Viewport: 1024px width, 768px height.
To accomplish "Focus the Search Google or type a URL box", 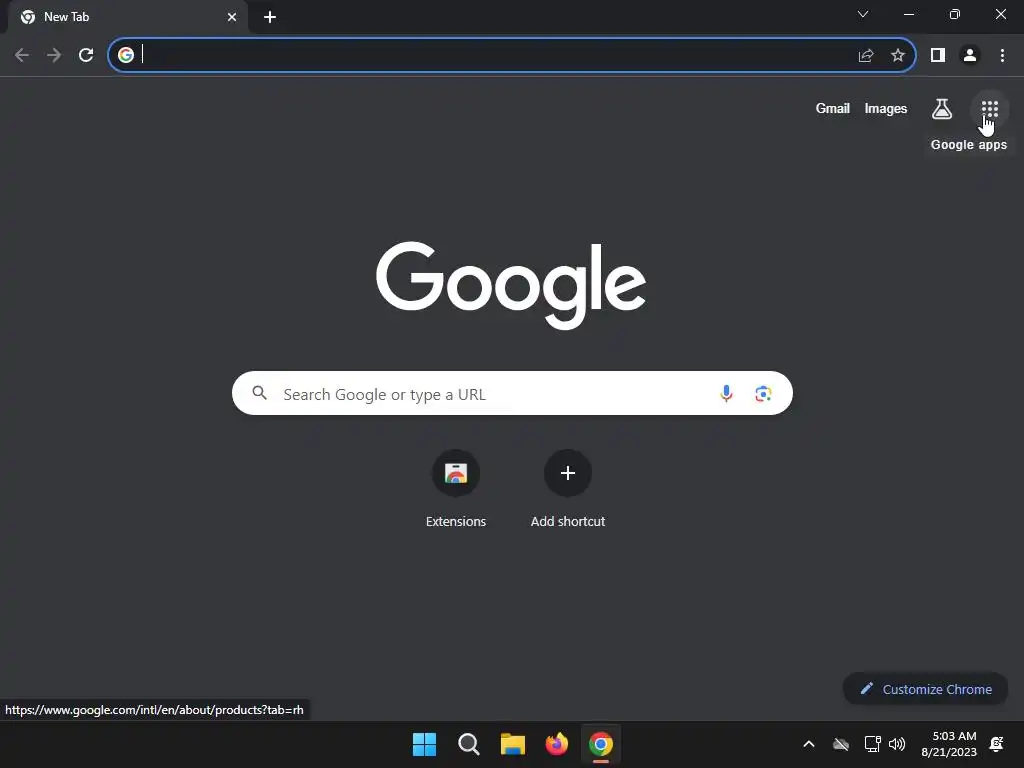I will coord(512,393).
